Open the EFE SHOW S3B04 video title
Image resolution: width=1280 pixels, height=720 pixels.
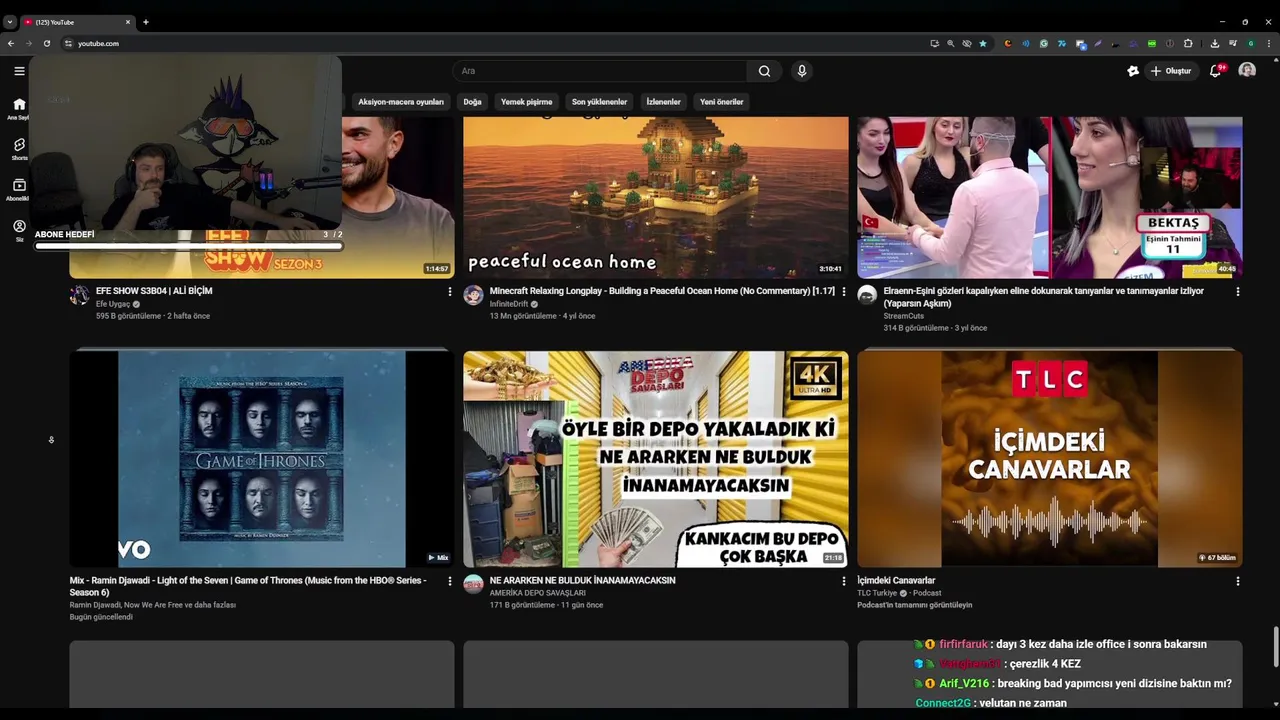tap(154, 291)
